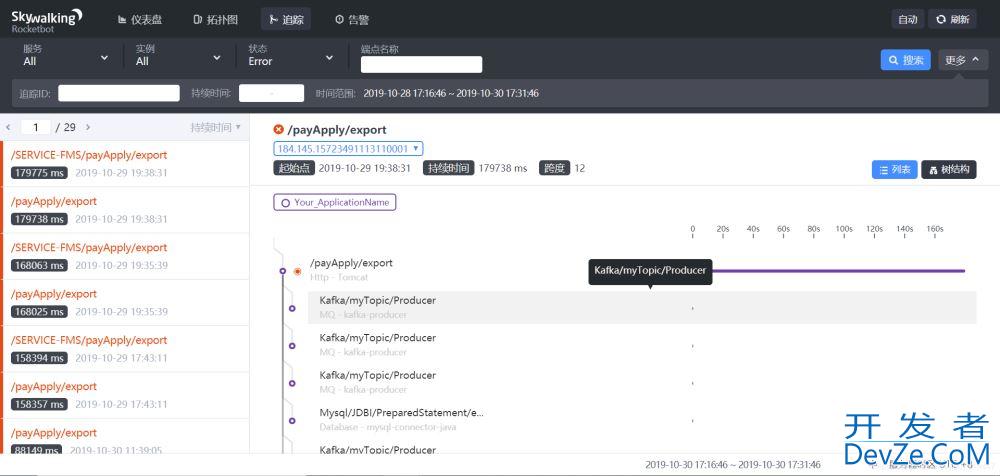Collapse the 更多 more options panel

(x=962, y=60)
